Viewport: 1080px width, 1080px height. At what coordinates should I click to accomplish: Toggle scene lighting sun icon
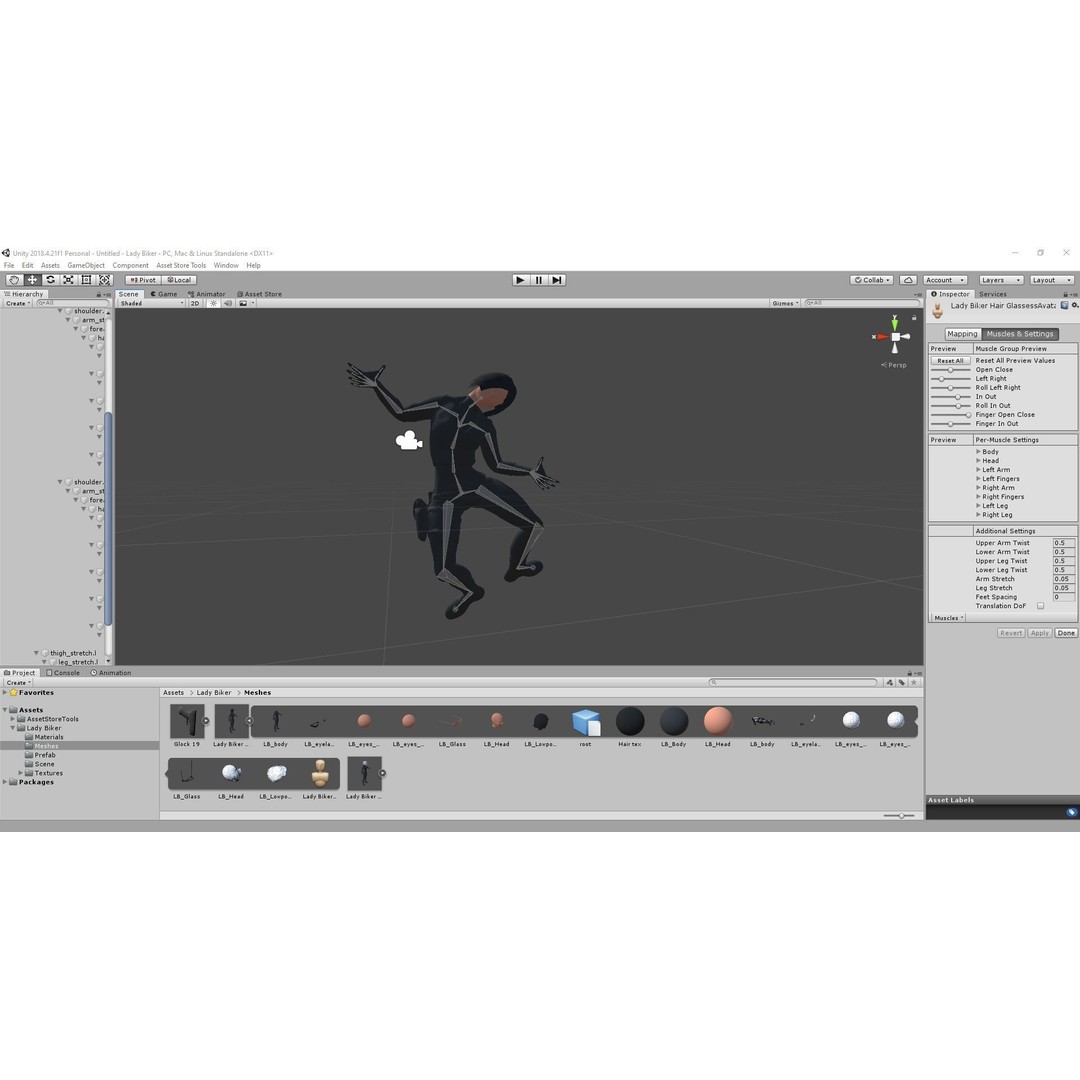tap(214, 303)
